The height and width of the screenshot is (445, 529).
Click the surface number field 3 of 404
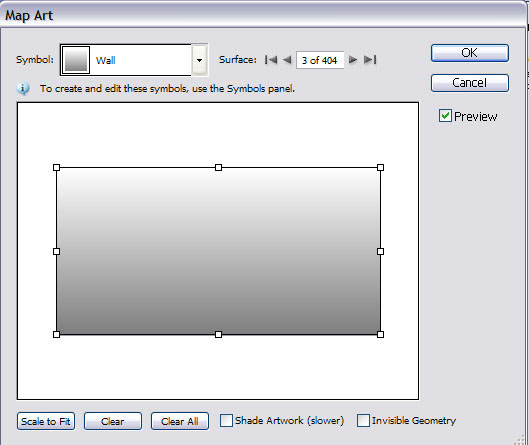point(320,60)
